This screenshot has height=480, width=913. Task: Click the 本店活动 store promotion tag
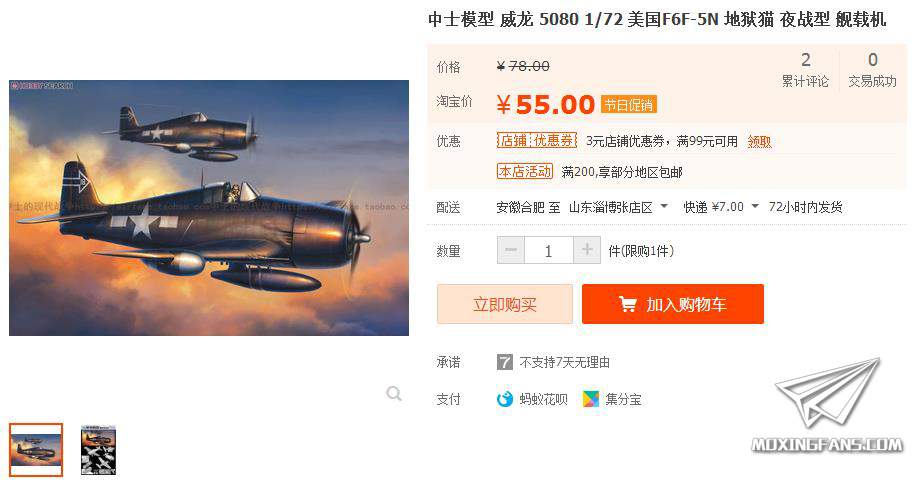pos(525,171)
